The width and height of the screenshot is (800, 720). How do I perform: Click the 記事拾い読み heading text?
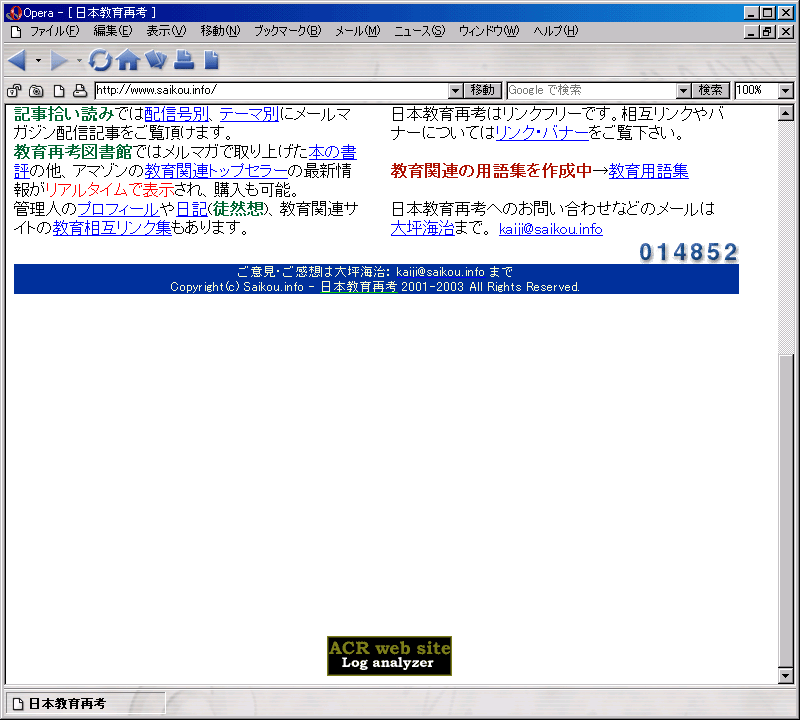[64, 114]
